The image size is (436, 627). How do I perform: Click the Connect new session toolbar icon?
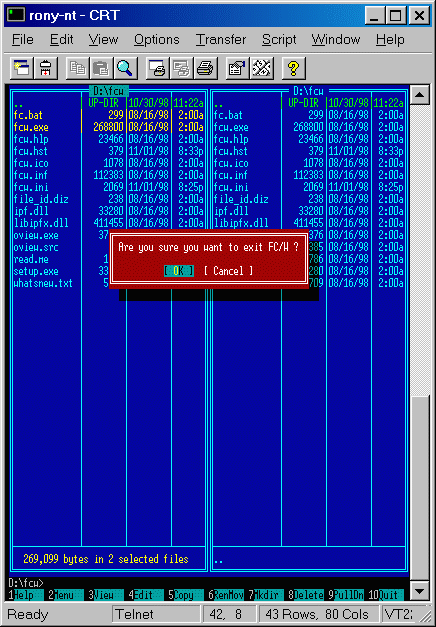tap(22, 68)
